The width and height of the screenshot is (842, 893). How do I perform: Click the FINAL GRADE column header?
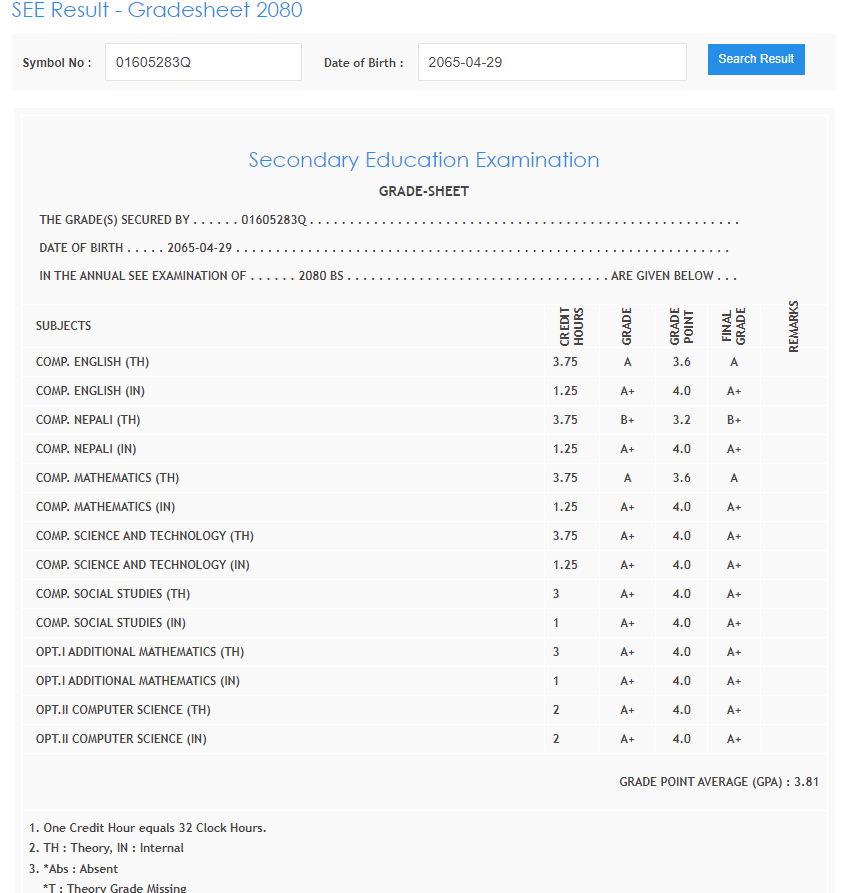pyautogui.click(x=733, y=326)
